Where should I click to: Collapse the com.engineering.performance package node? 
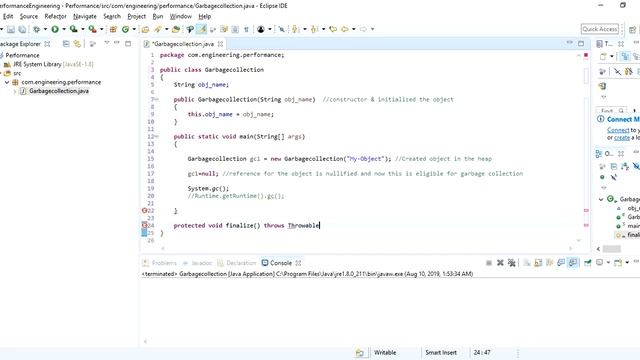7,82
